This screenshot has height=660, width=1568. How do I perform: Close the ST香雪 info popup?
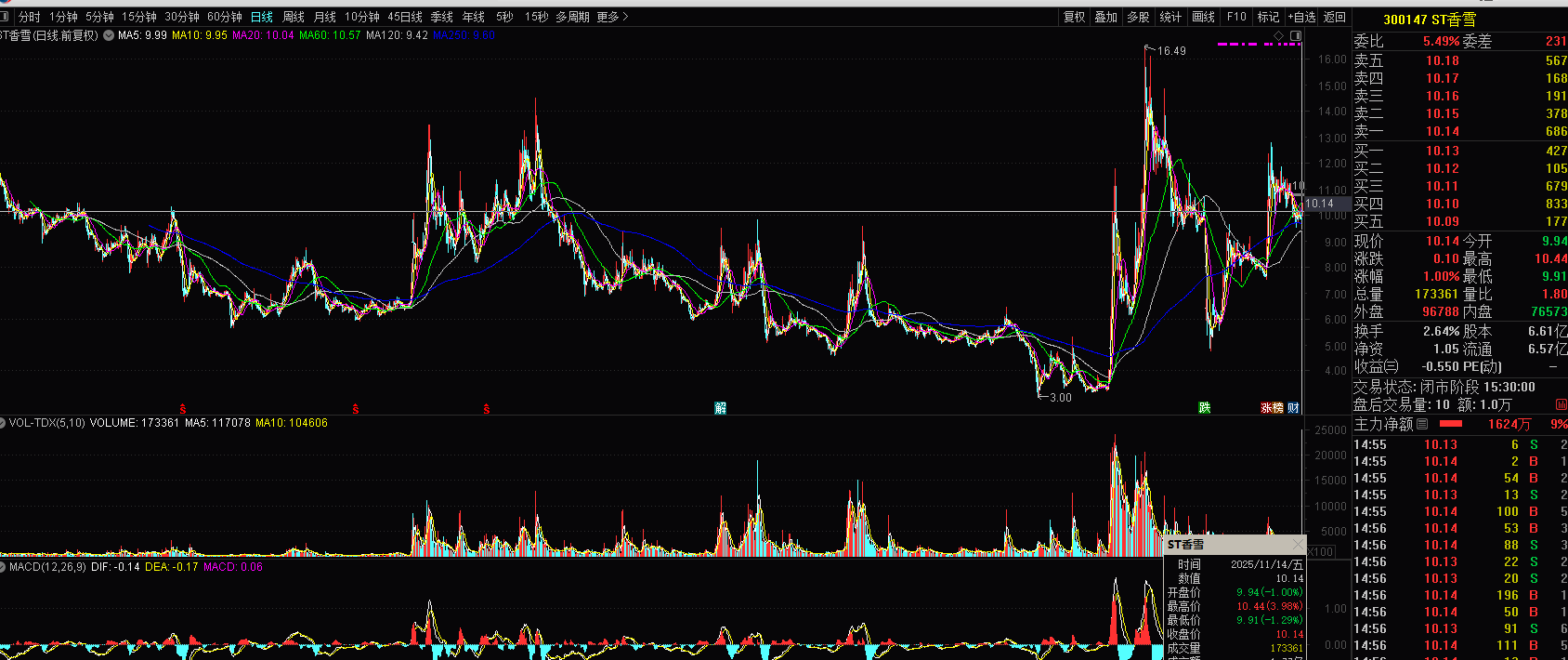coord(1298,544)
